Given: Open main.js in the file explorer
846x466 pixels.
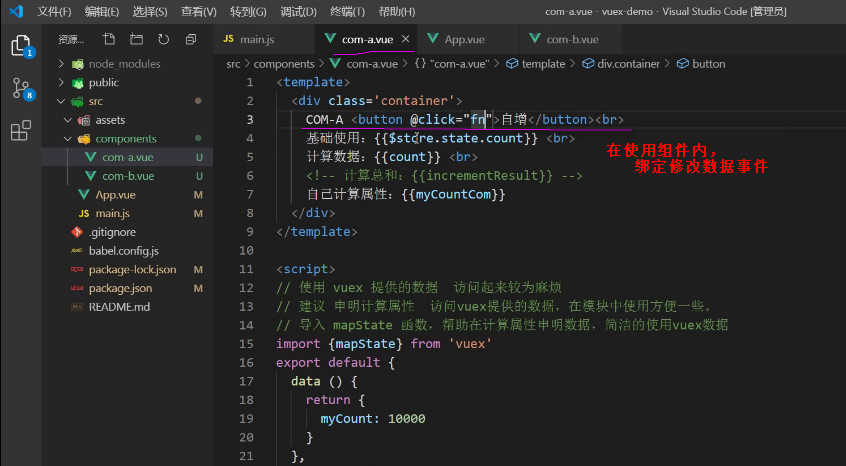Looking at the screenshot, I should click(127, 214).
